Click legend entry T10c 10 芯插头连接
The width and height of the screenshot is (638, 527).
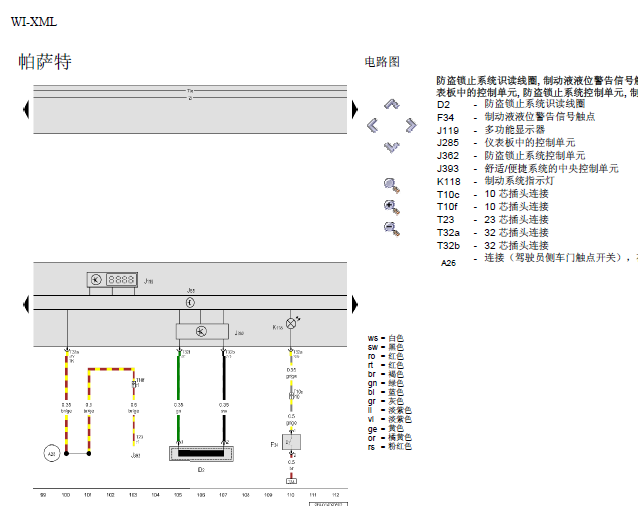click(493, 194)
